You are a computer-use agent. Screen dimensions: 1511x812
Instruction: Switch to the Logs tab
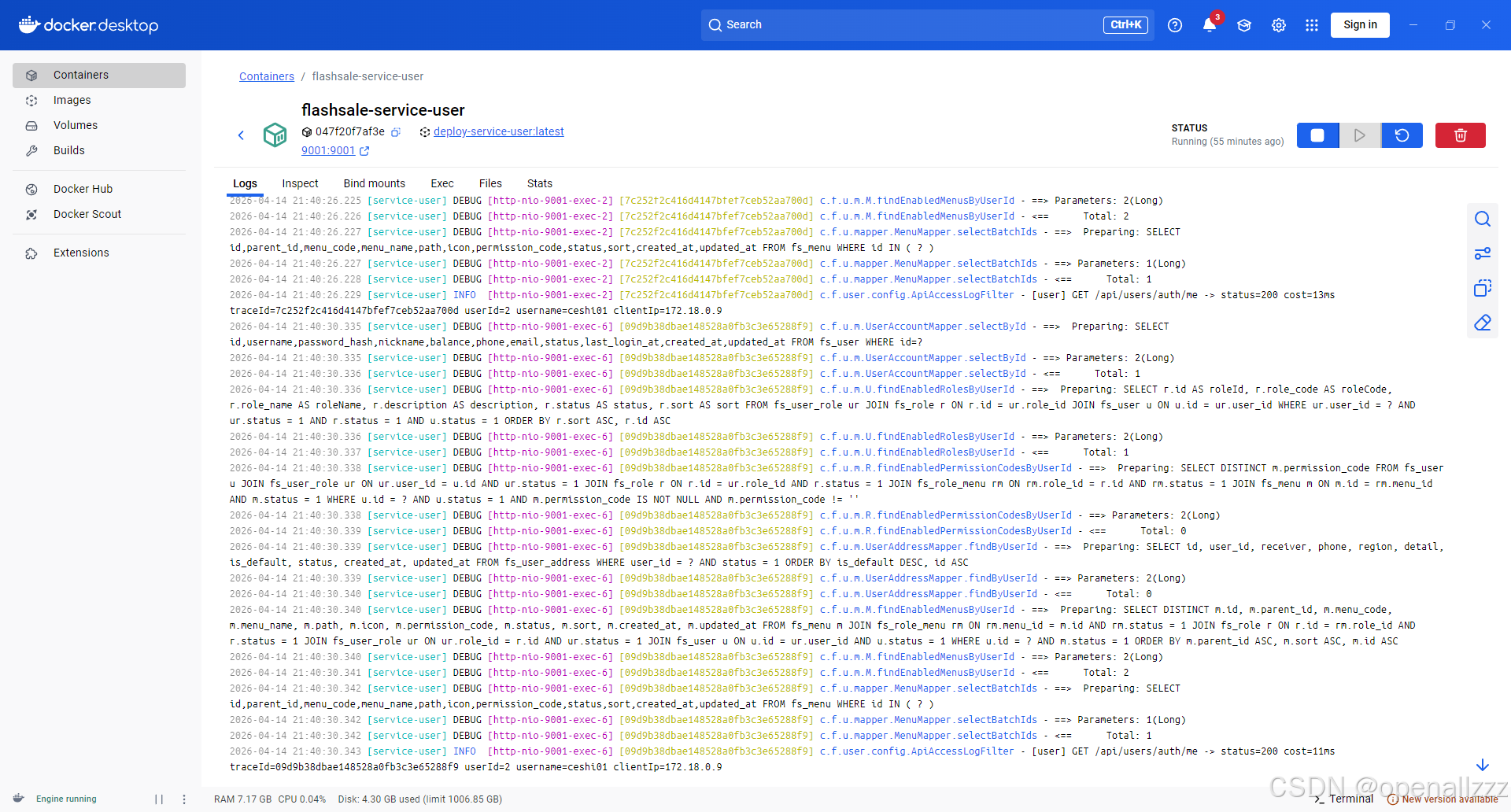pyautogui.click(x=245, y=183)
